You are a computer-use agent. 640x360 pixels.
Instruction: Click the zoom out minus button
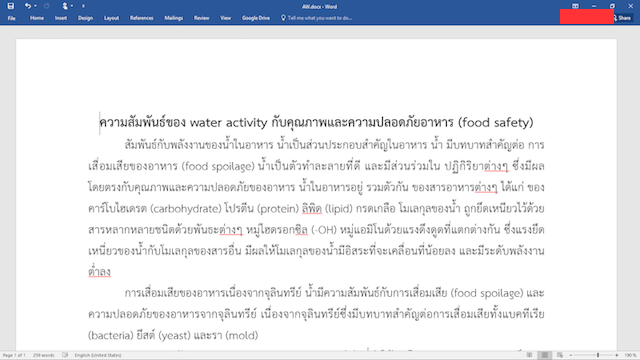click(x=571, y=355)
